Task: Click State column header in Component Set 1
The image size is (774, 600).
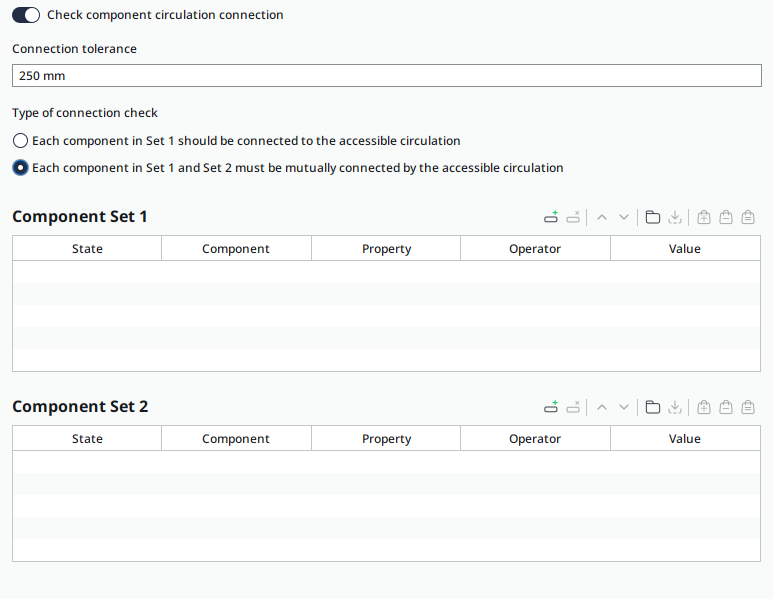Action: pyautogui.click(x=87, y=249)
